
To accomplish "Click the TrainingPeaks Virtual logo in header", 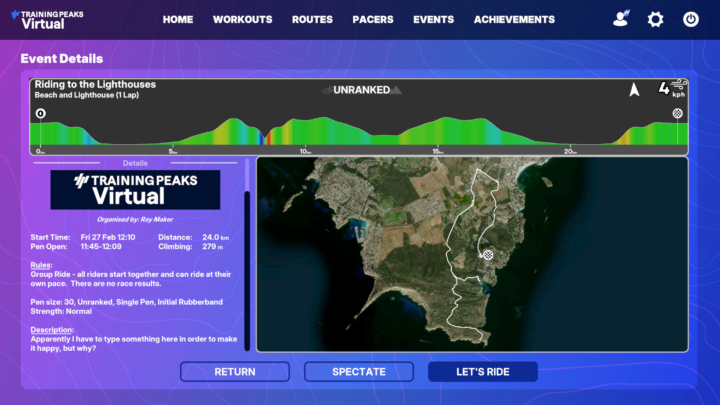I will (49, 19).
